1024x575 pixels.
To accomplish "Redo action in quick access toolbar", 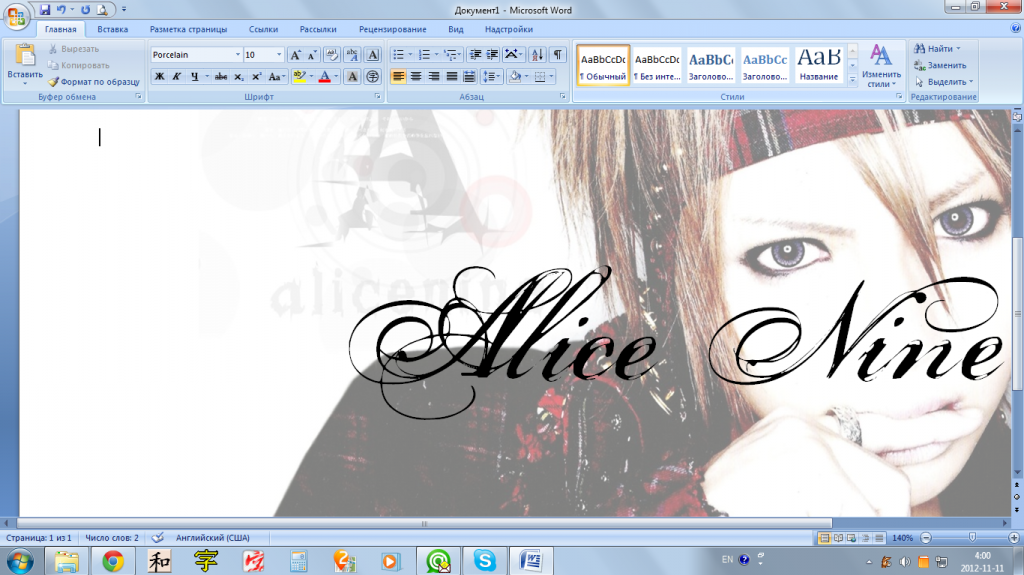I will tap(85, 9).
